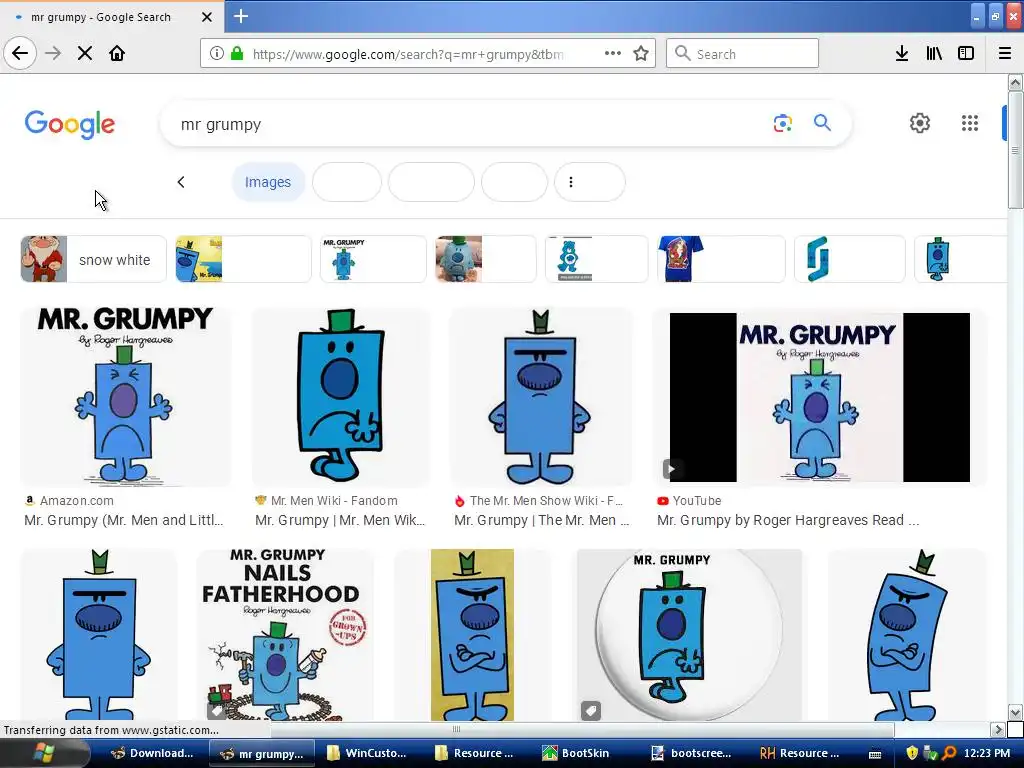Open 'Mr. Grumpy by Roger Hargreaves Read' title
The height and width of the screenshot is (768, 1024).
click(x=788, y=520)
